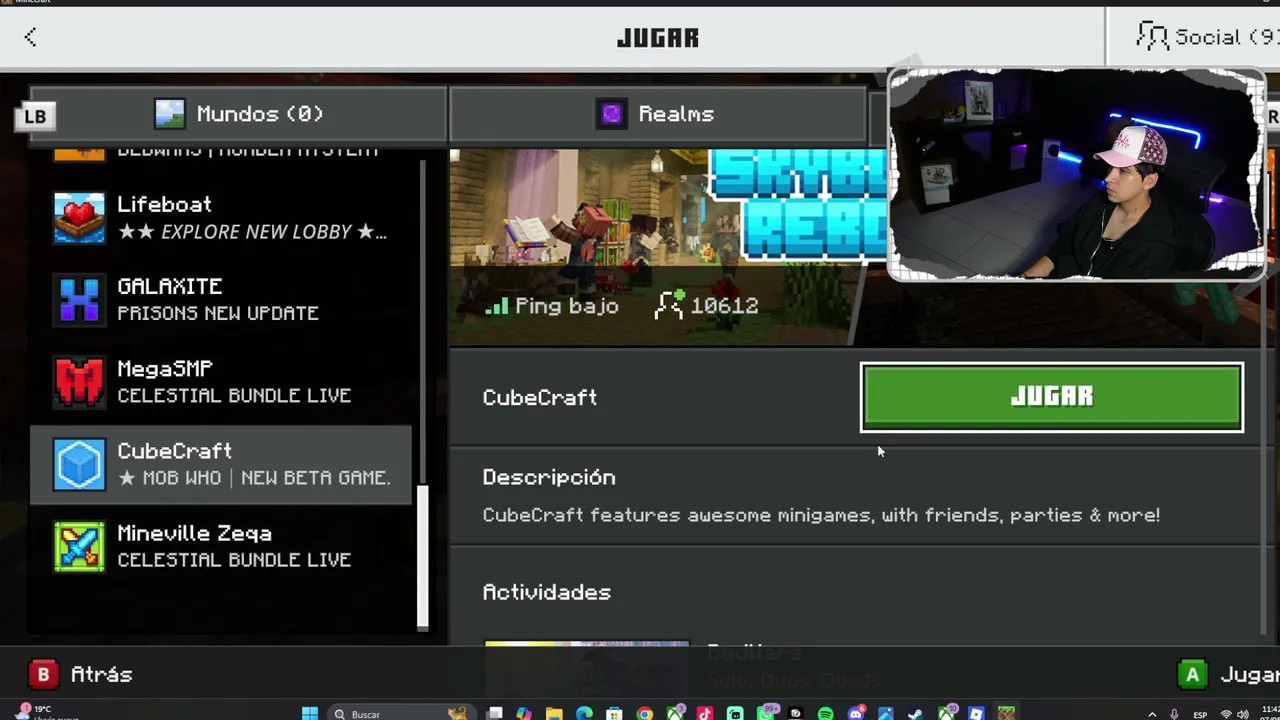Select the Mineville Zeqa server entry

220,546
